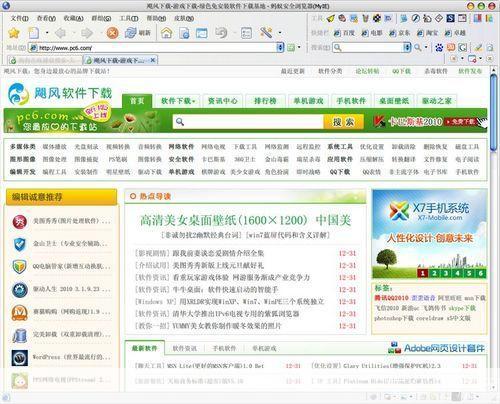Open the 查看(V) menu
Screen dimensions: 500x404
click(x=46, y=18)
